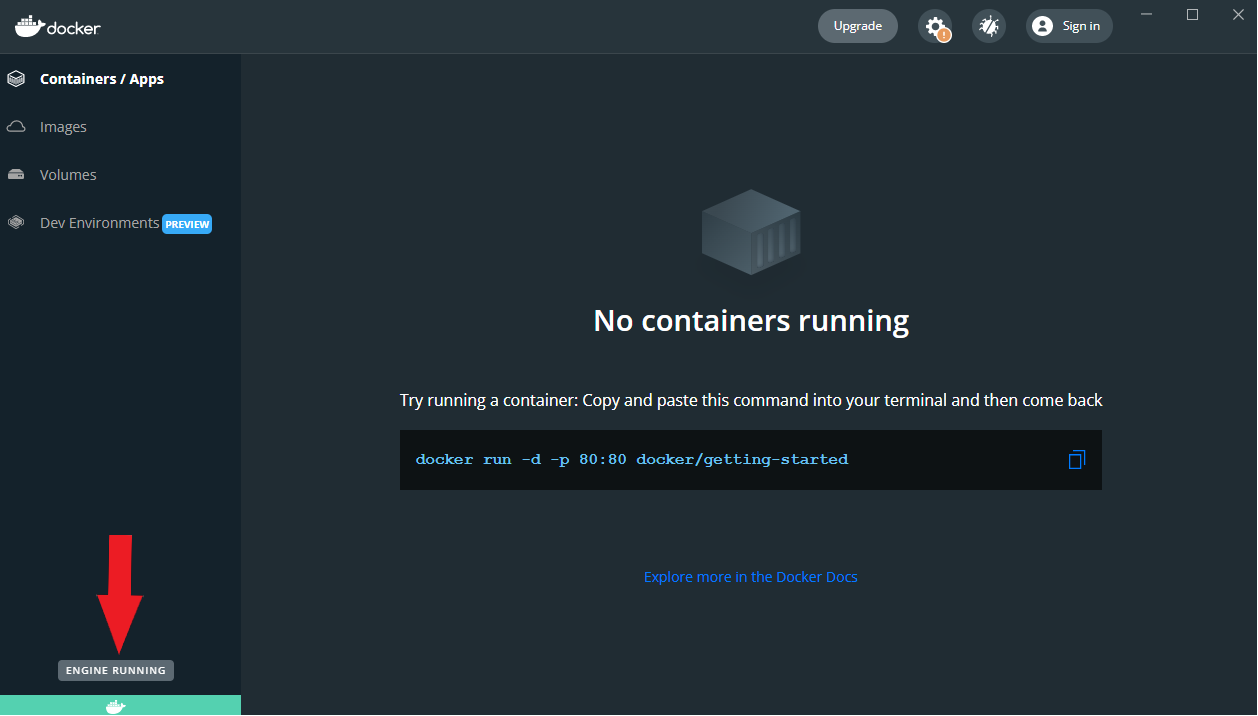This screenshot has width=1258, height=716.
Task: Click the PREVIEW badge beside Dev Environments
Action: [187, 224]
